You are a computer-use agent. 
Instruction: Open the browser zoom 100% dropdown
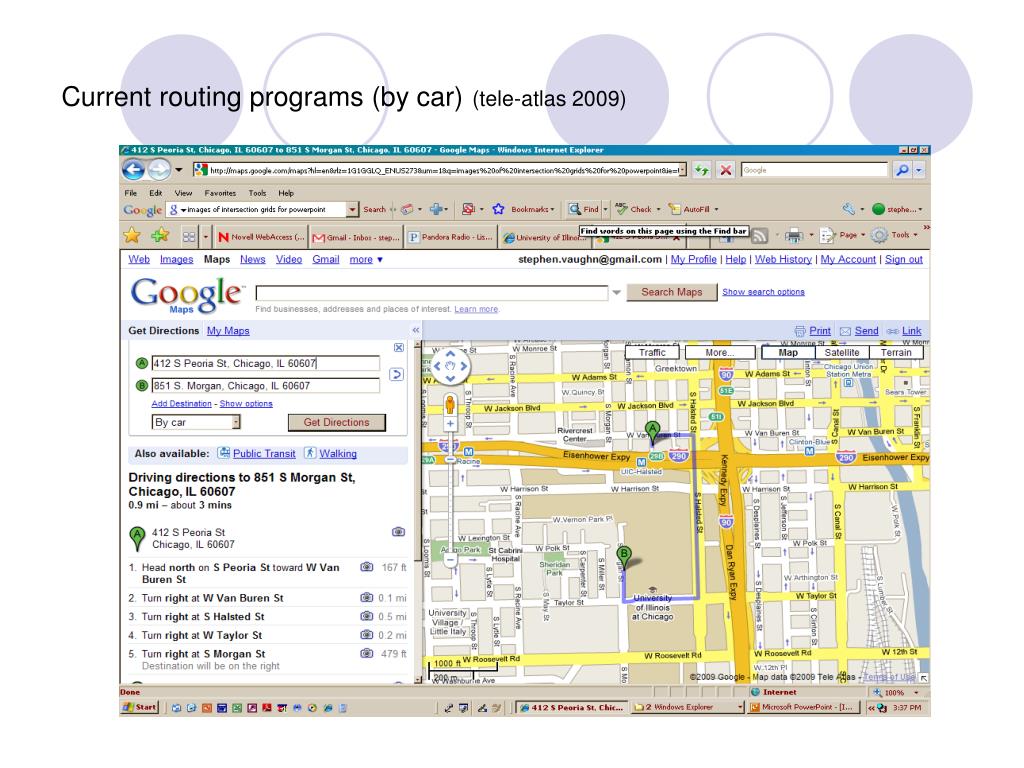(x=916, y=692)
